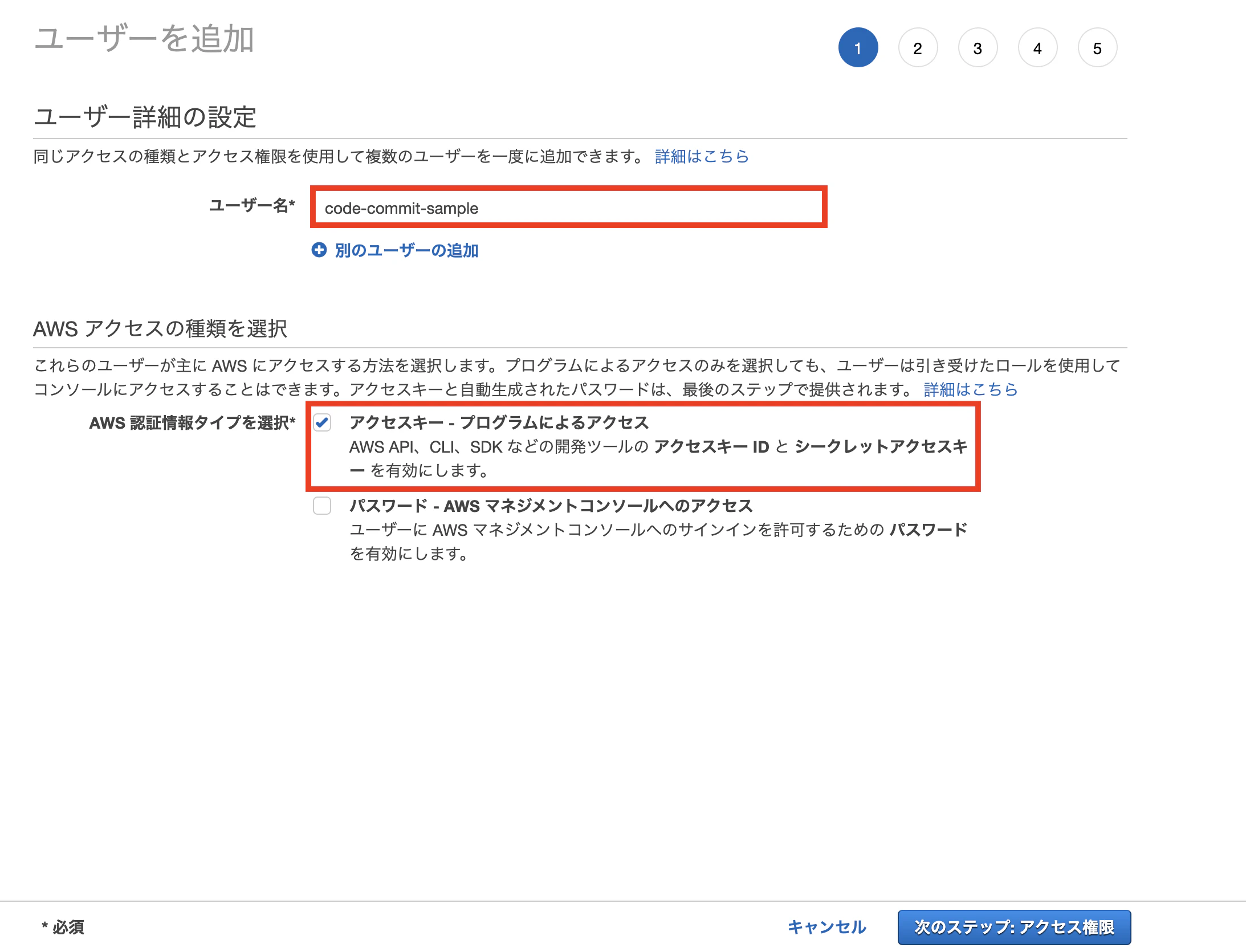This screenshot has height=952, width=1246.
Task: Open step 4 circle
Action: (x=1037, y=48)
